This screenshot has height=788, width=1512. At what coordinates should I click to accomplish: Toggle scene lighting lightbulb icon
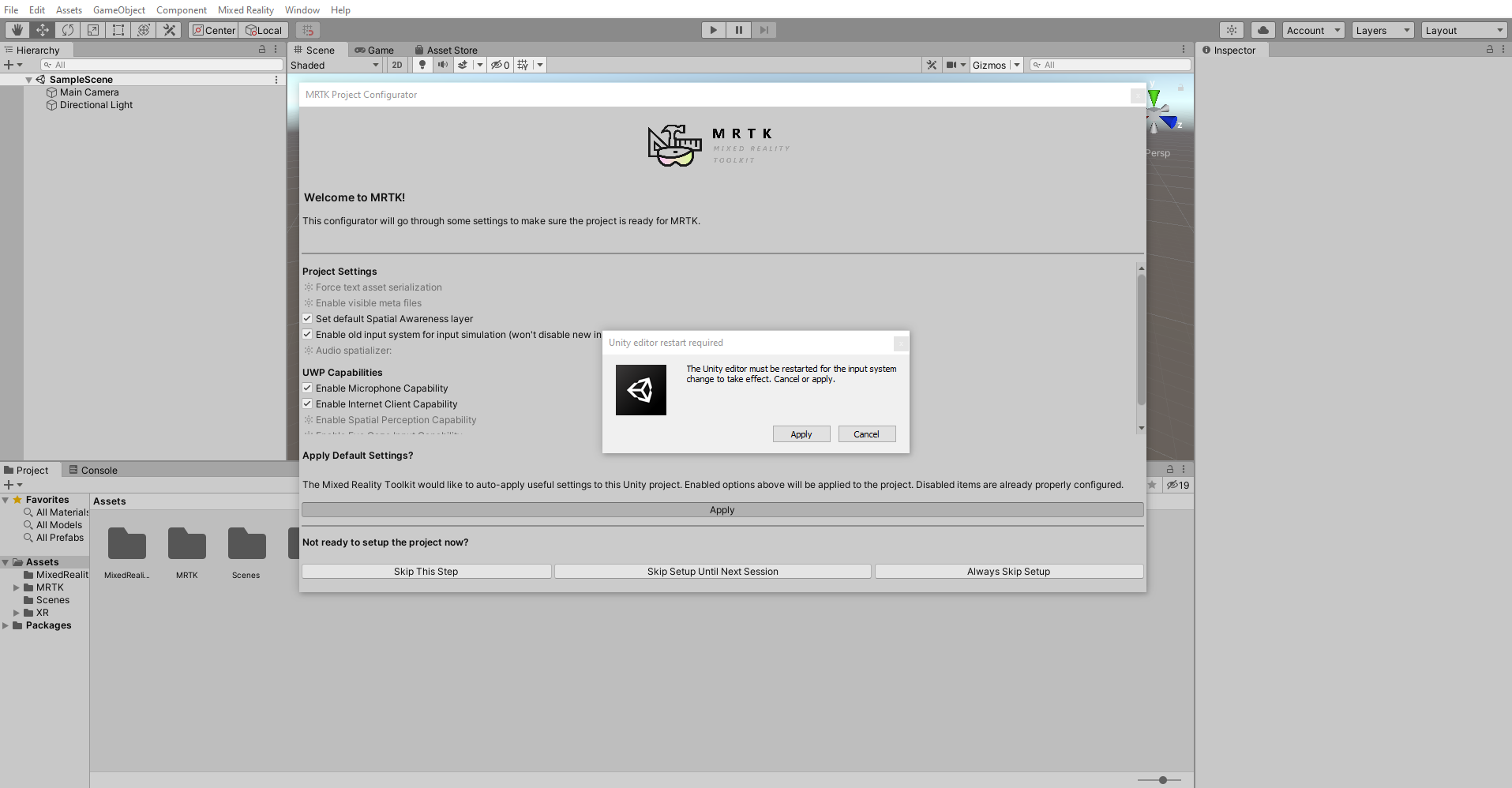(422, 65)
